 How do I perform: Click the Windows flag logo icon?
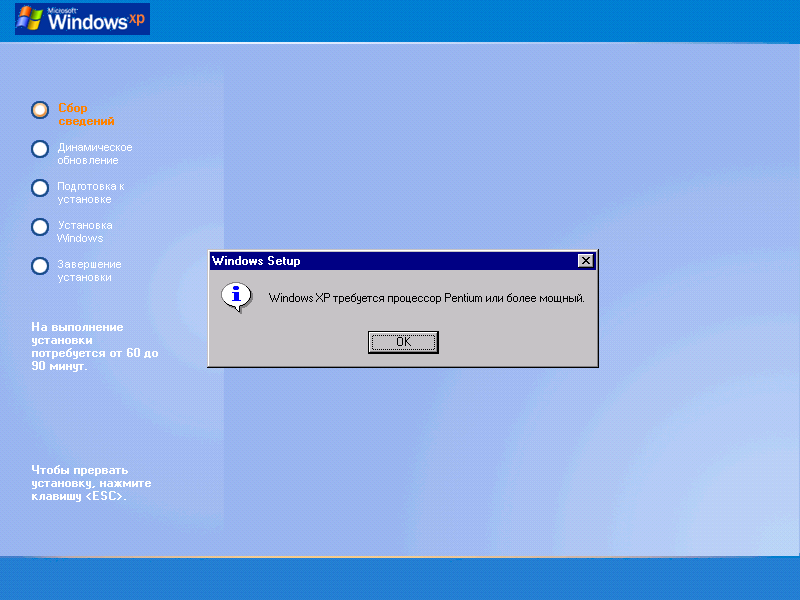[30, 18]
